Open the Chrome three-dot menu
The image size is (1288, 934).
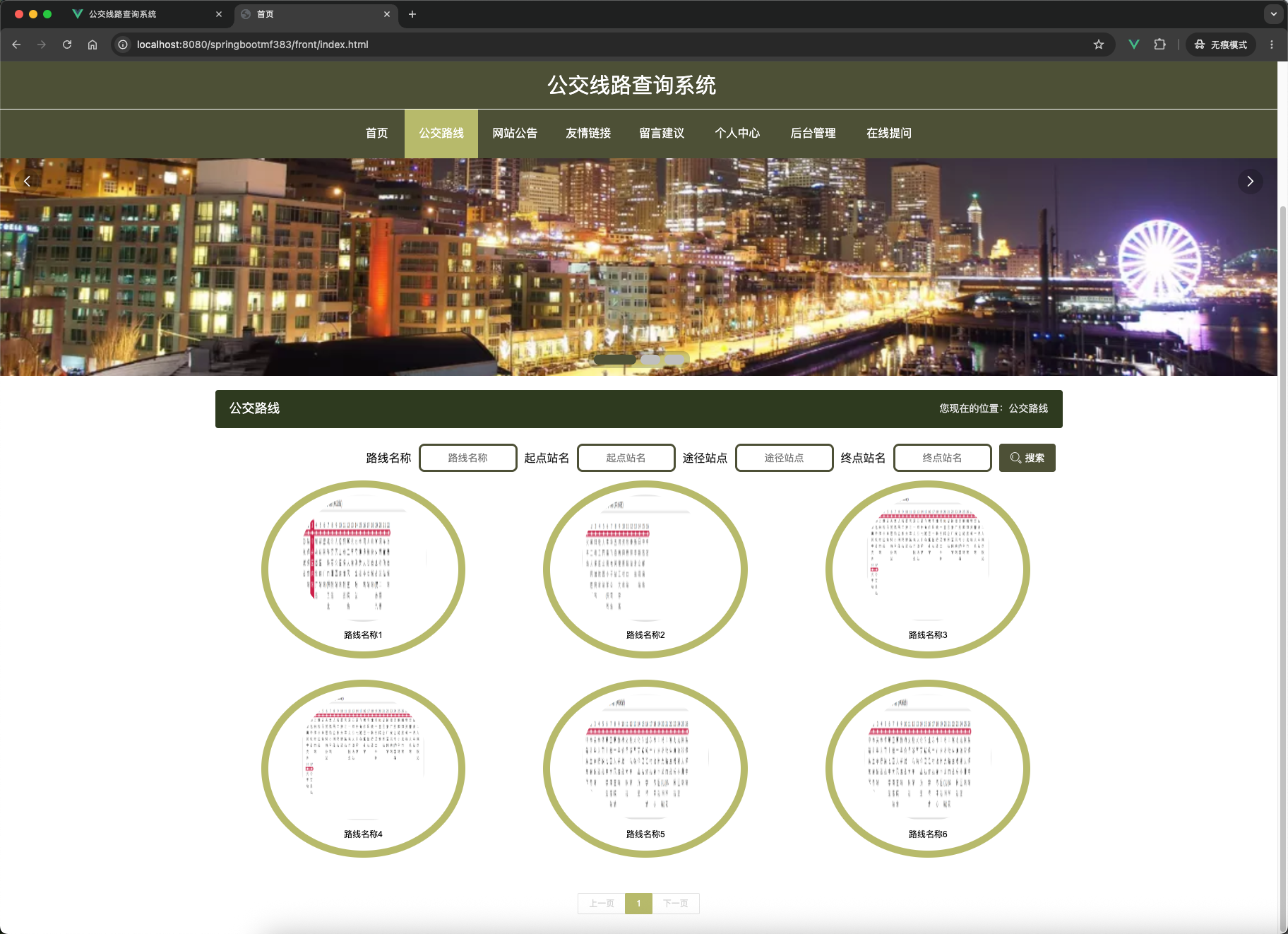click(x=1272, y=45)
